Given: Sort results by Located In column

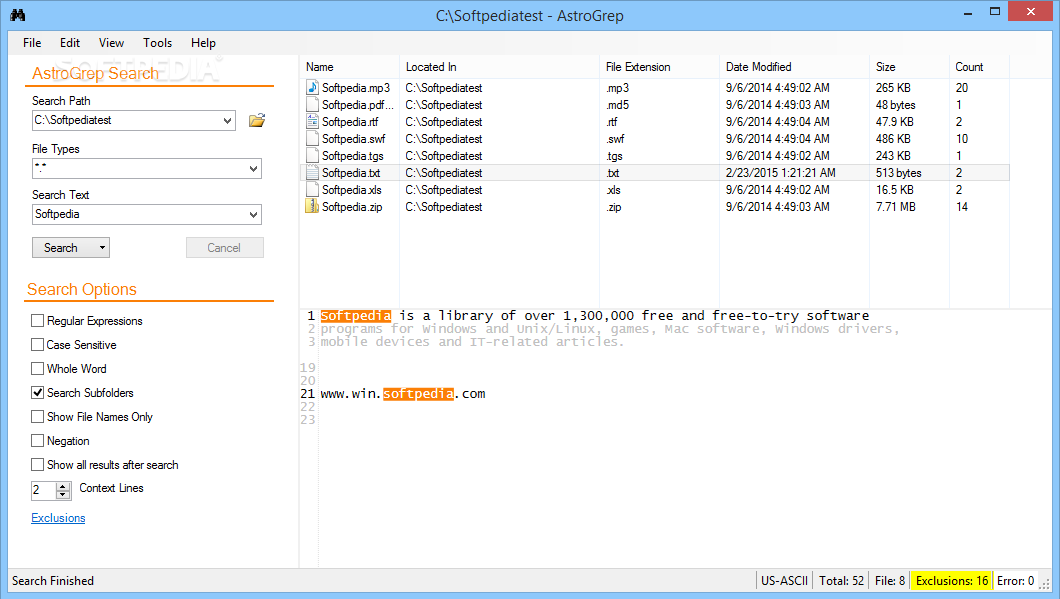Looking at the screenshot, I should coord(500,67).
